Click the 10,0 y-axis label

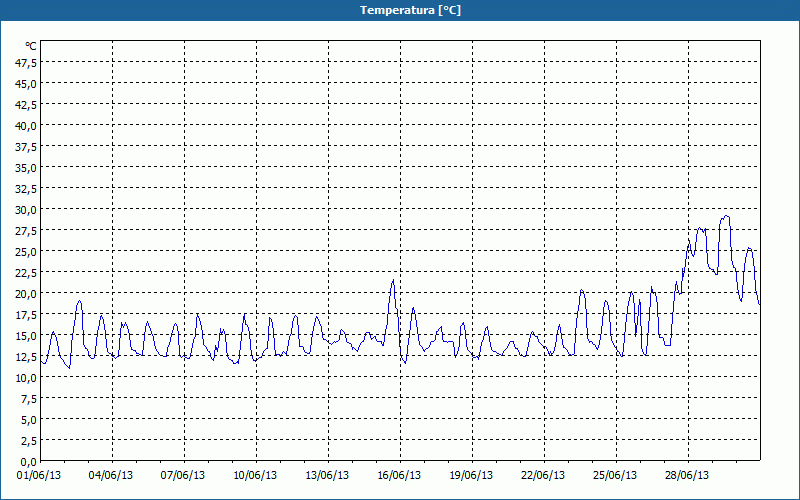coord(26,378)
